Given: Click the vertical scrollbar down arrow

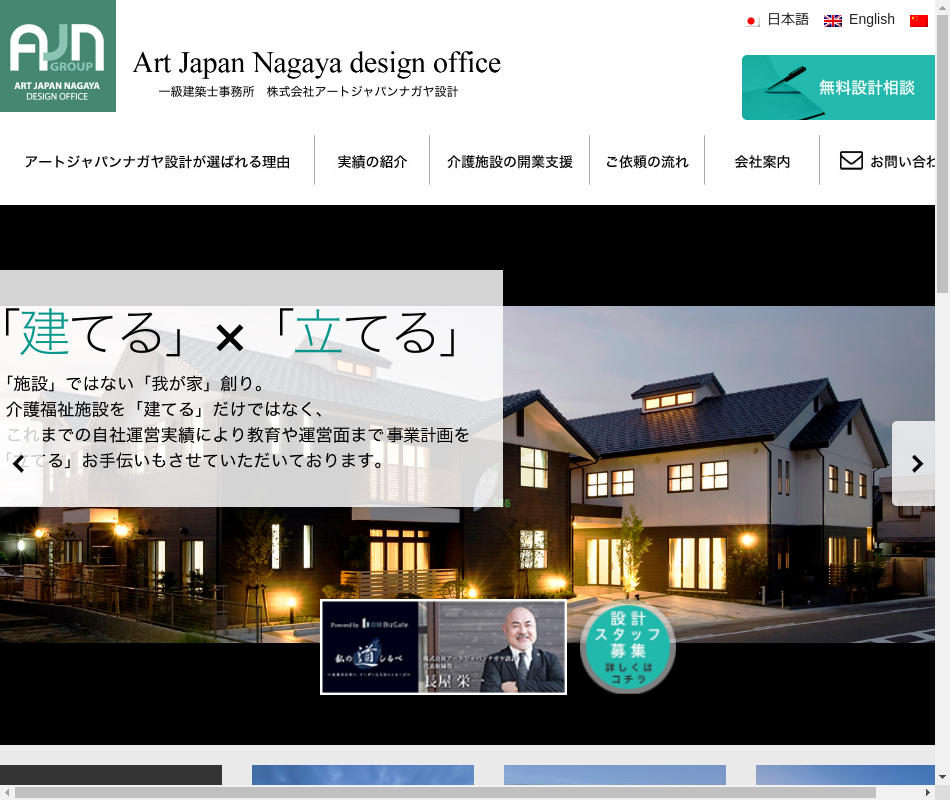Looking at the screenshot, I should tap(942, 776).
